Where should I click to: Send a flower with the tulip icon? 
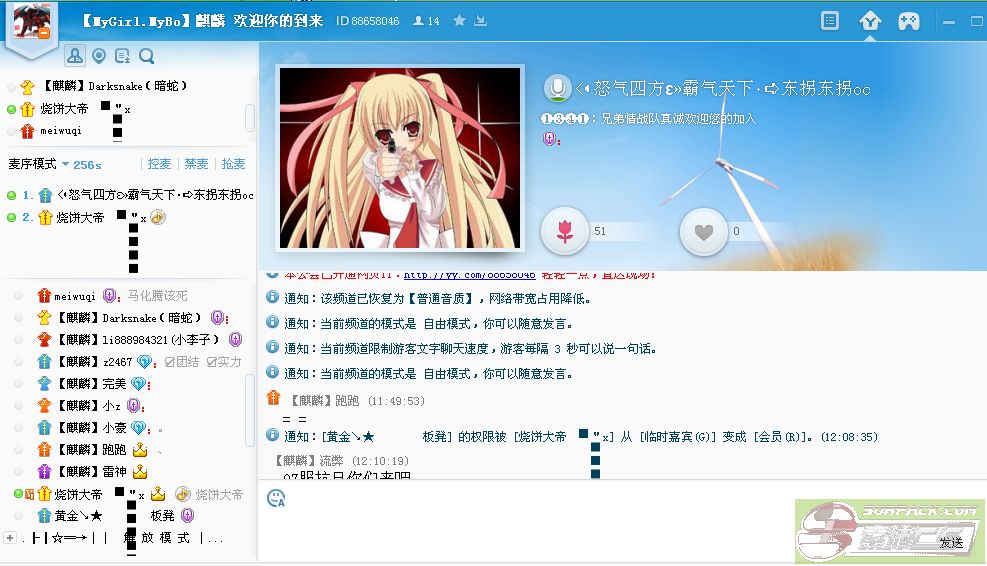pos(565,232)
